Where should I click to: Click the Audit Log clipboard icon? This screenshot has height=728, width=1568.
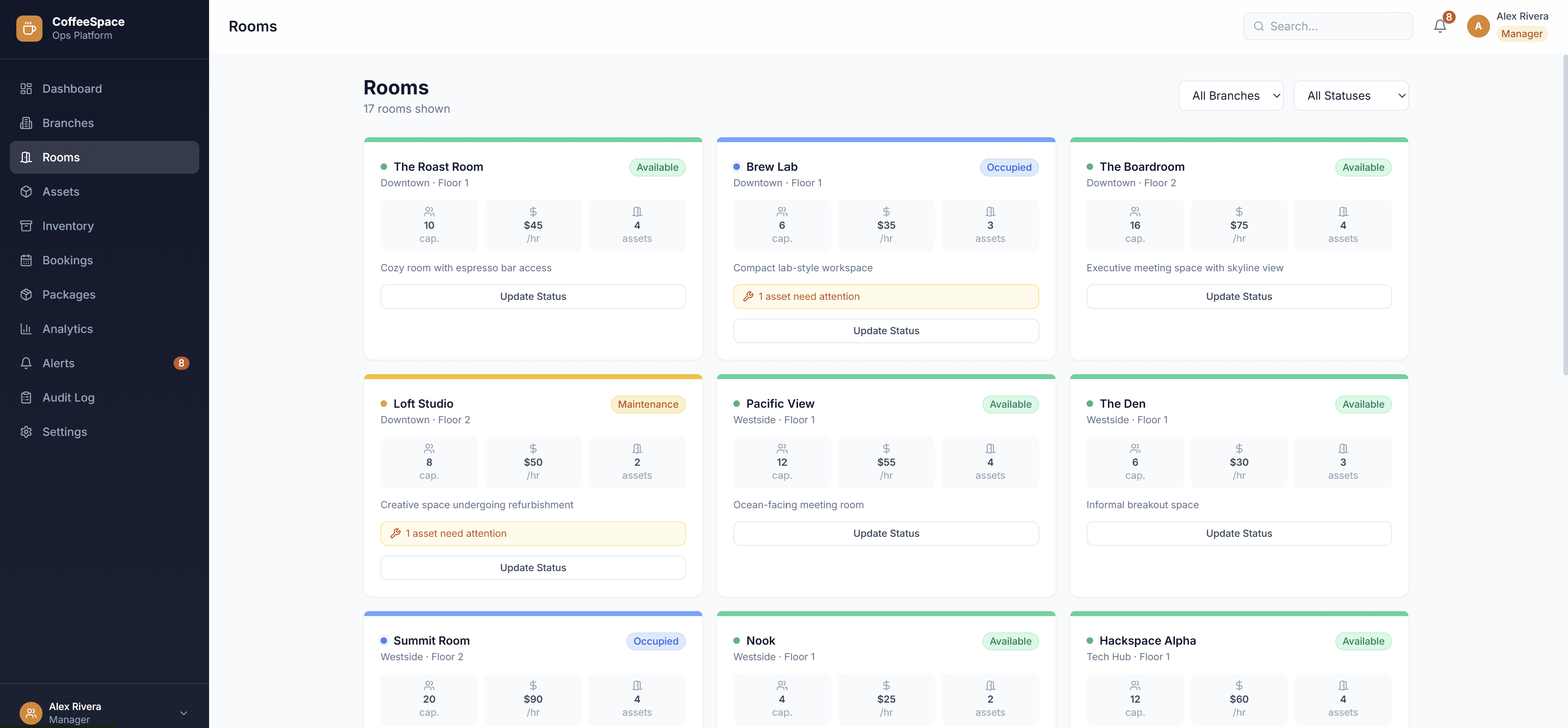pos(26,398)
